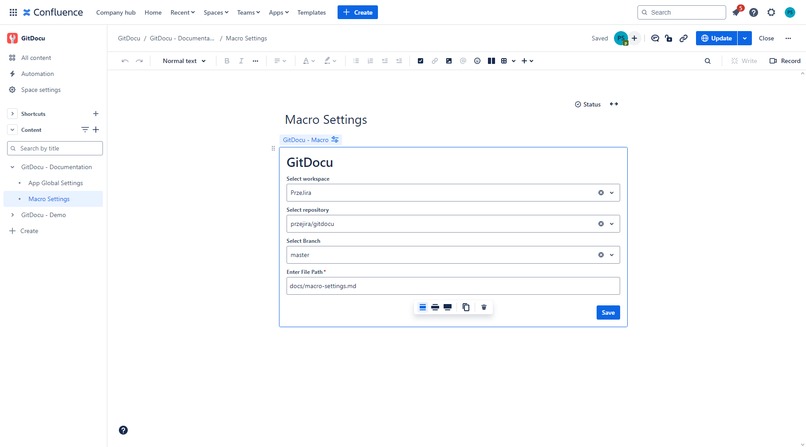Open Apps menu

[x=279, y=12]
